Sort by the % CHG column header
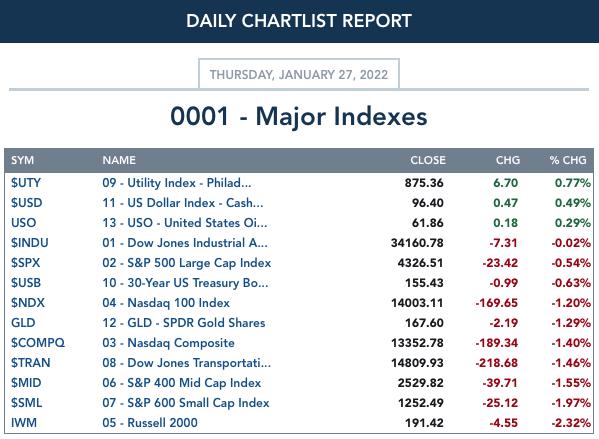 (568, 160)
